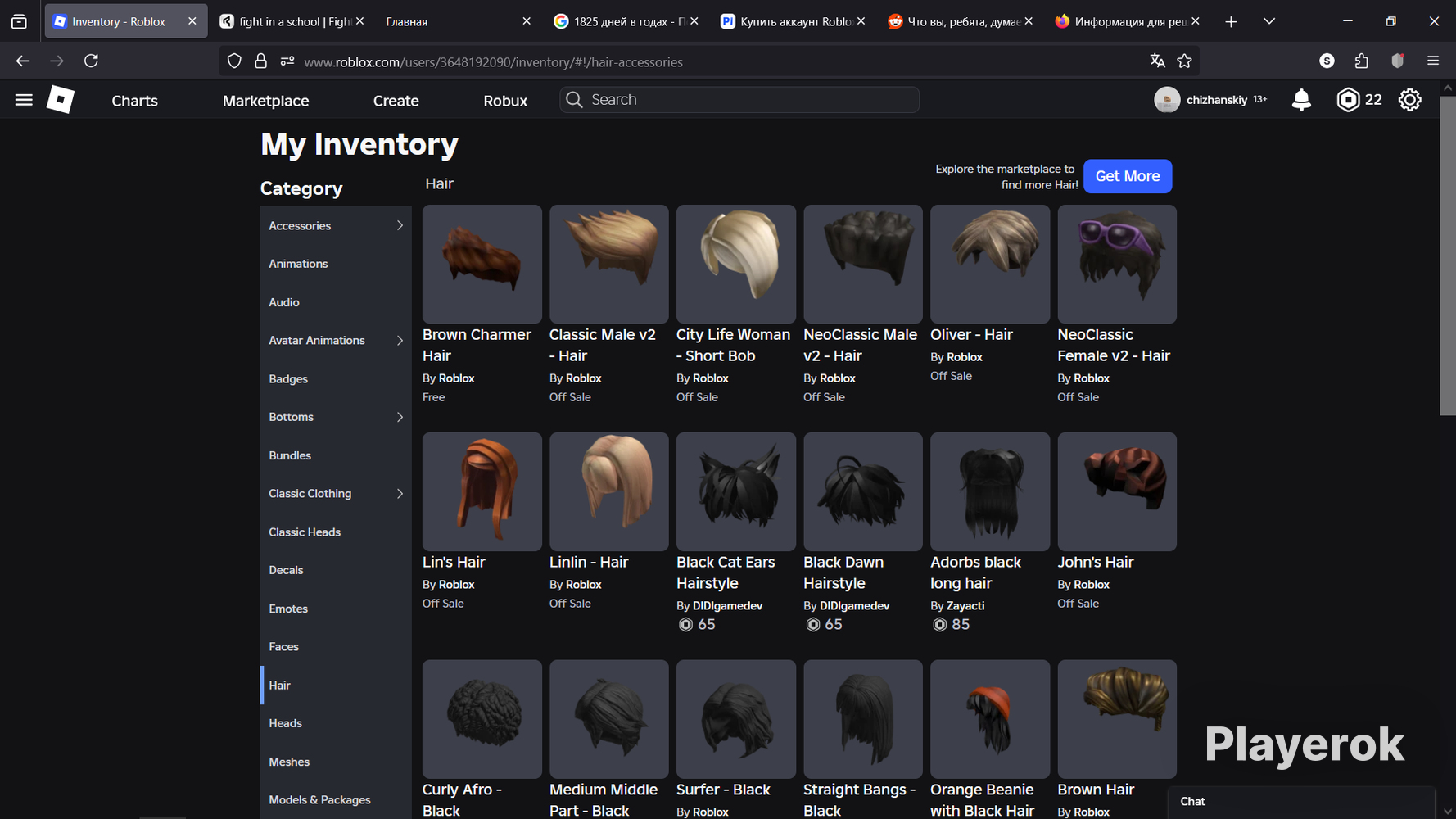Viewport: 1456px width, 819px height.
Task: Select the Decals category
Action: click(x=336, y=570)
